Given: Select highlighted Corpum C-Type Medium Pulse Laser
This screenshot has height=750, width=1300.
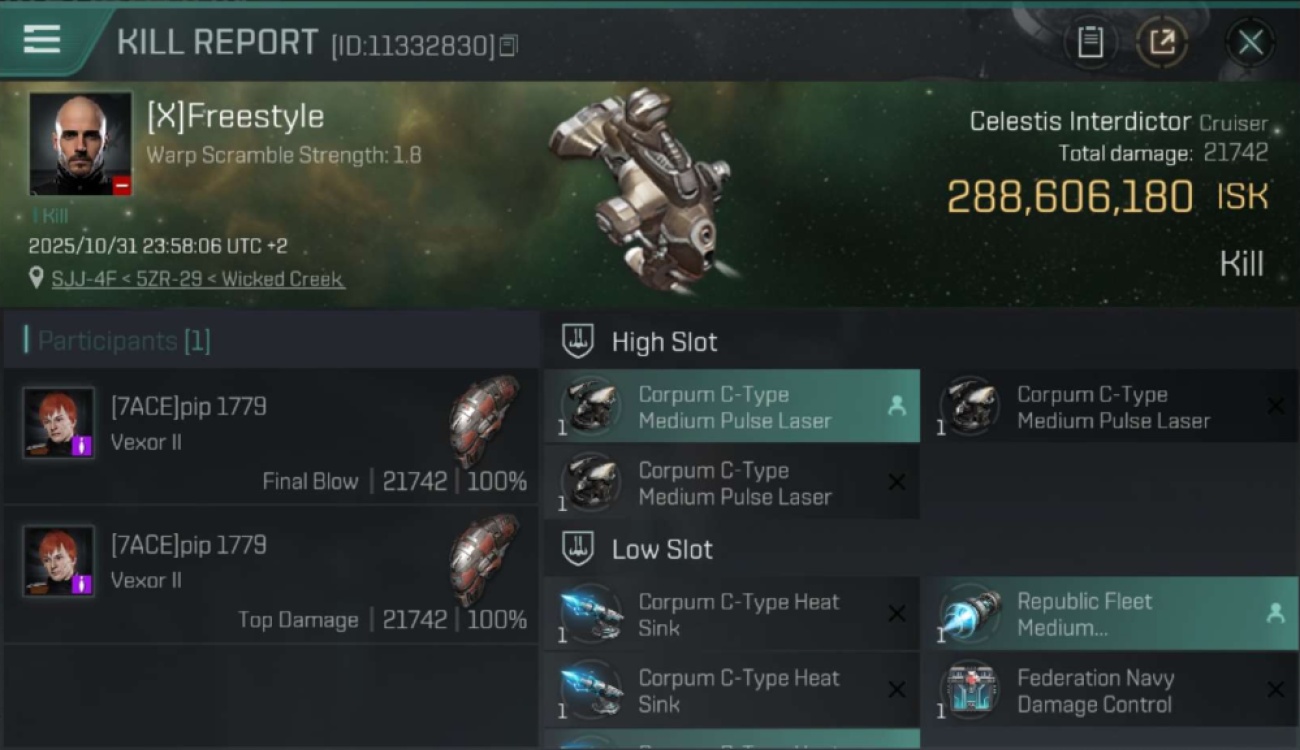Looking at the screenshot, I should tap(732, 406).
